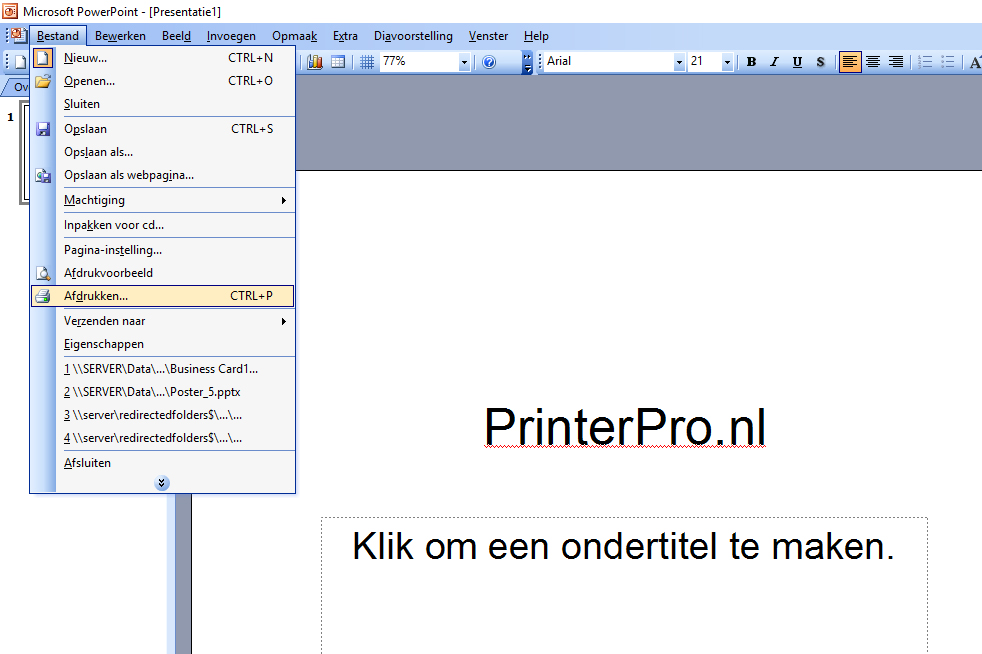982x654 pixels.
Task: Click the font size value field
Action: tap(705, 61)
